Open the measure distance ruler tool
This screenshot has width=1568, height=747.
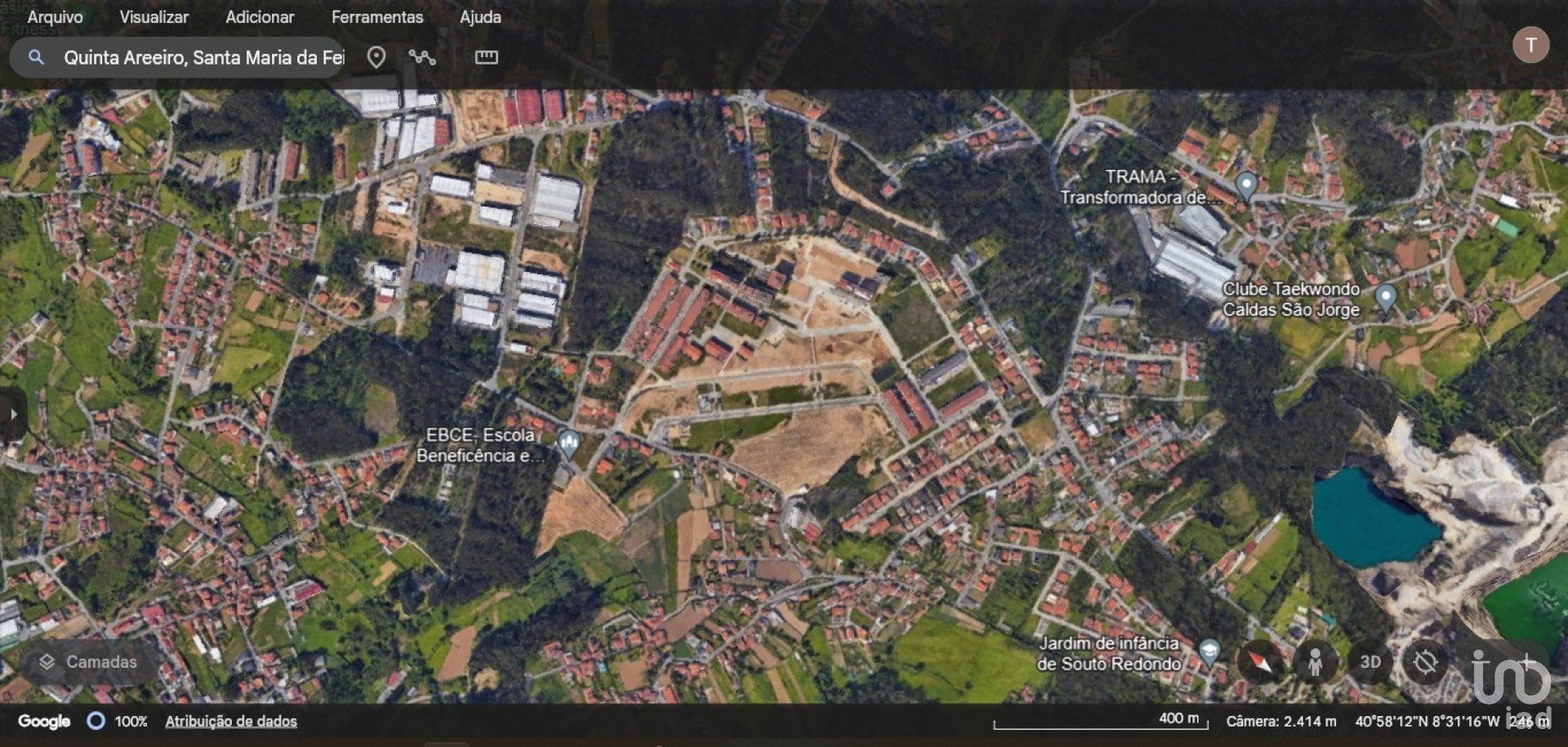[486, 57]
